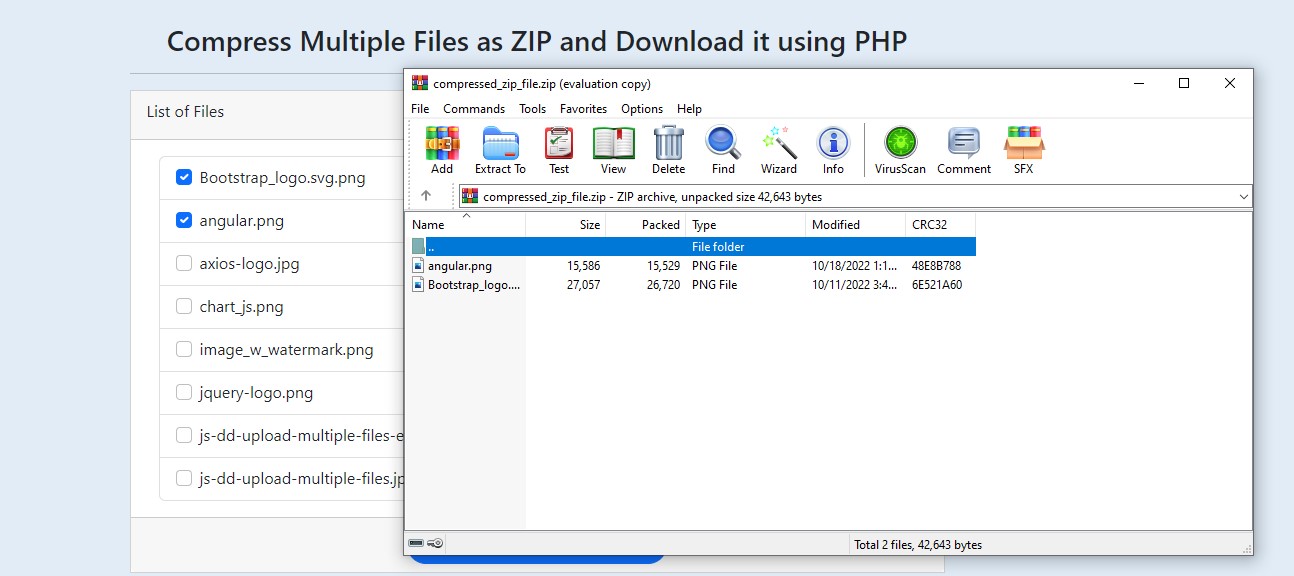Sort files by Name column header
The height and width of the screenshot is (576, 1294).
(466, 225)
